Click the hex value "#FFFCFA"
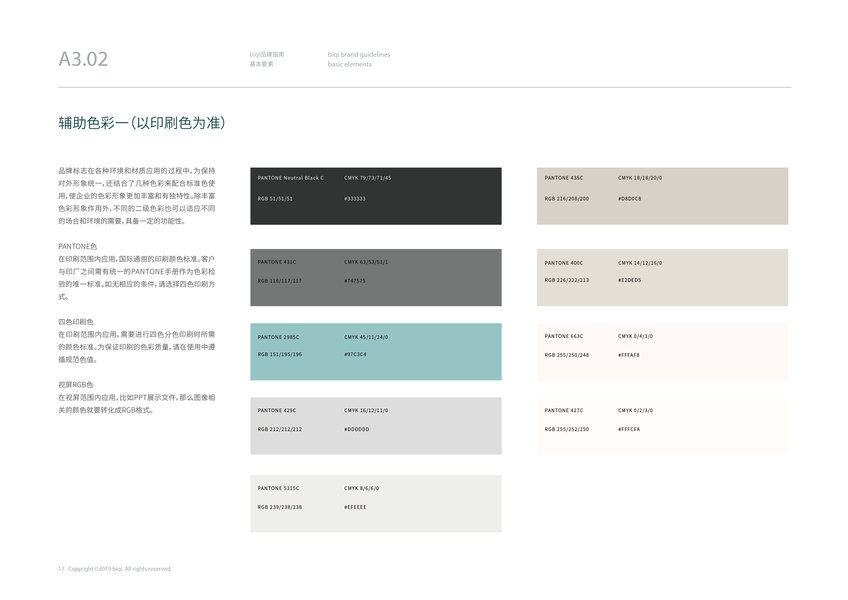The width and height of the screenshot is (848, 600). 629,429
